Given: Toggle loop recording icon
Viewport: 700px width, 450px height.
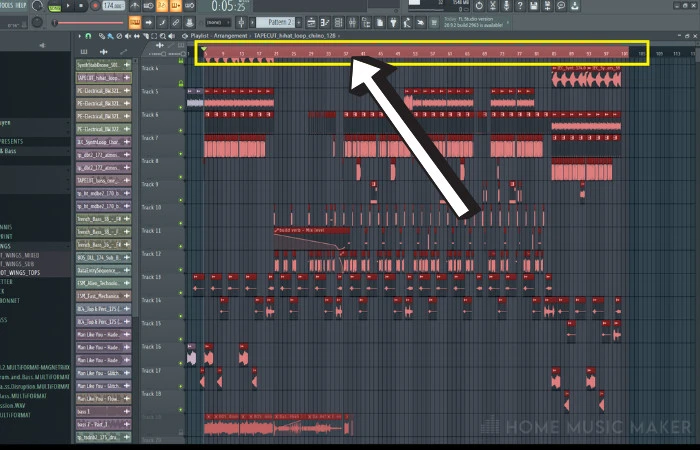Looking at the screenshot, I should [189, 6].
